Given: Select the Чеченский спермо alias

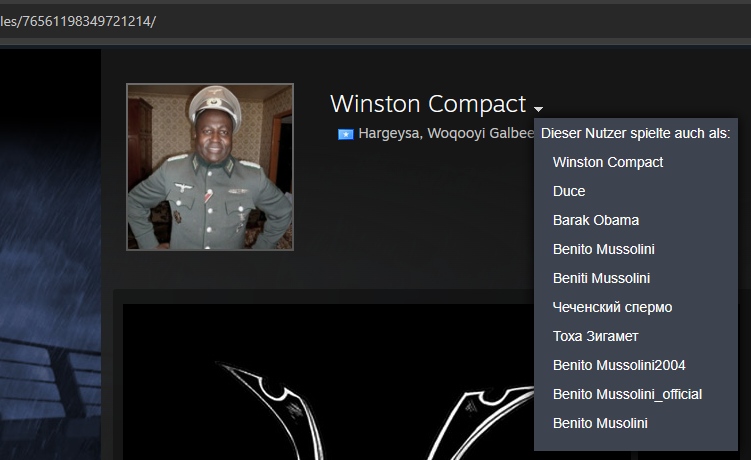Looking at the screenshot, I should 612,307.
